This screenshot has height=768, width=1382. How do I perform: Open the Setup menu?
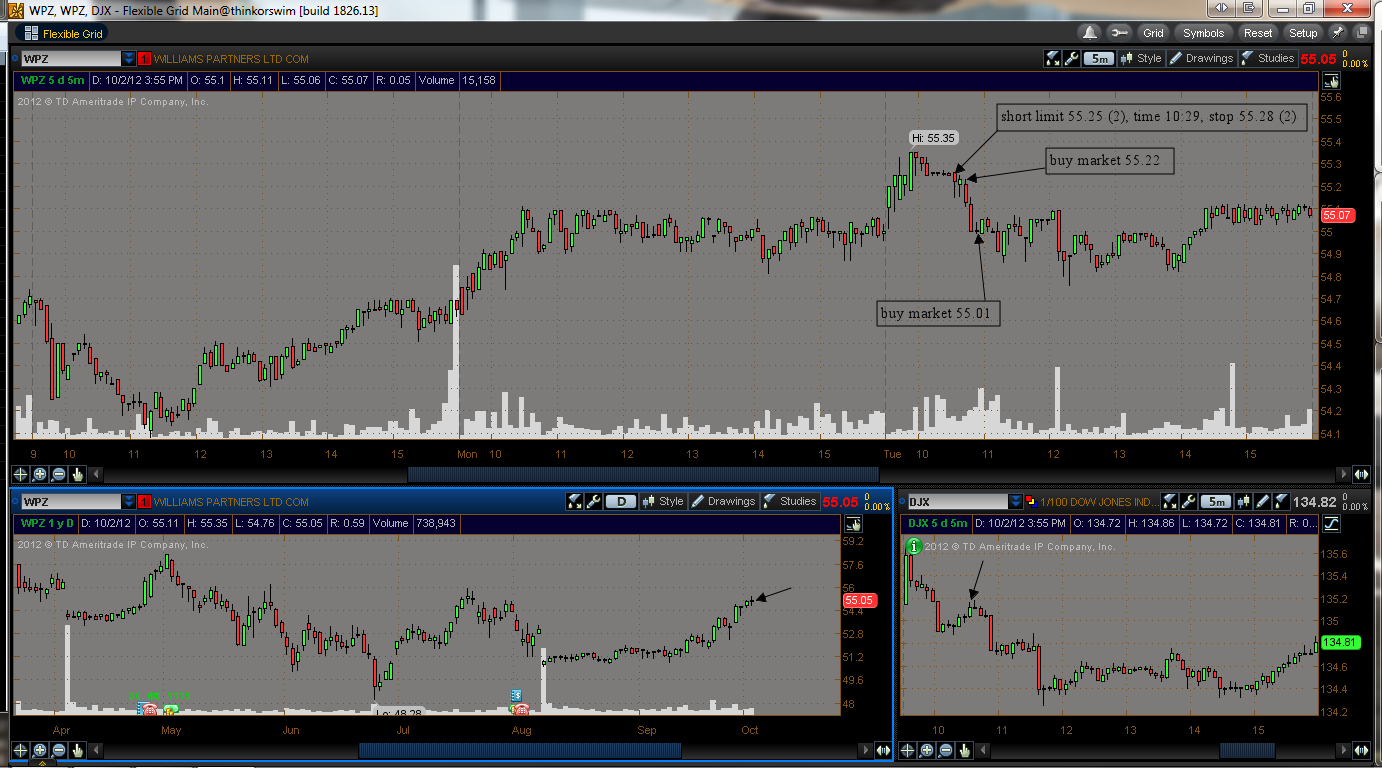point(1303,33)
